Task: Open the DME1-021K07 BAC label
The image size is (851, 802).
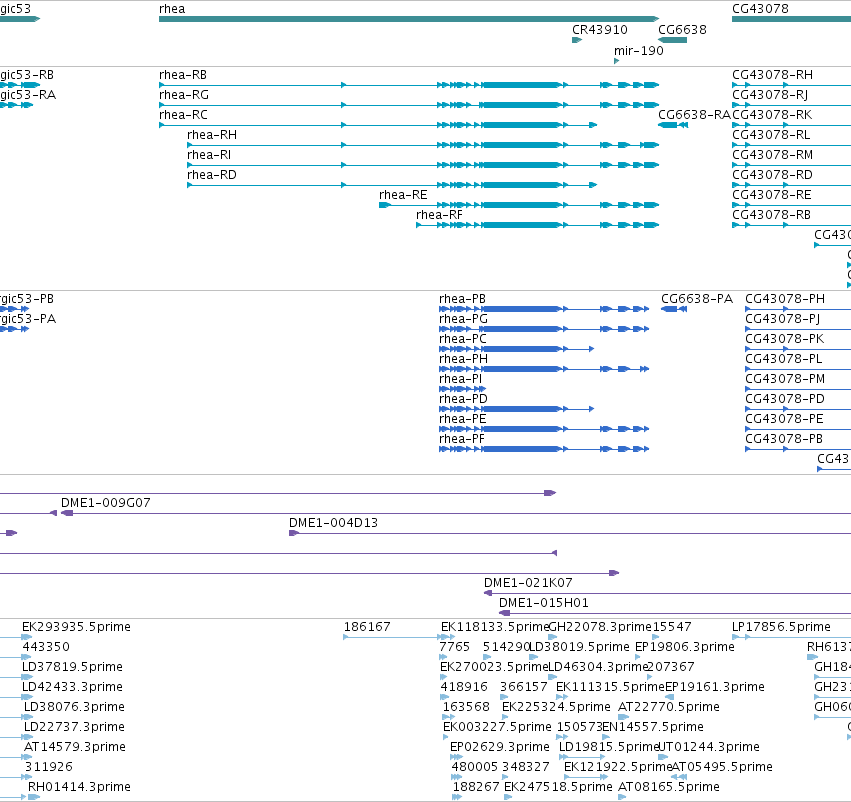Action: (528, 583)
